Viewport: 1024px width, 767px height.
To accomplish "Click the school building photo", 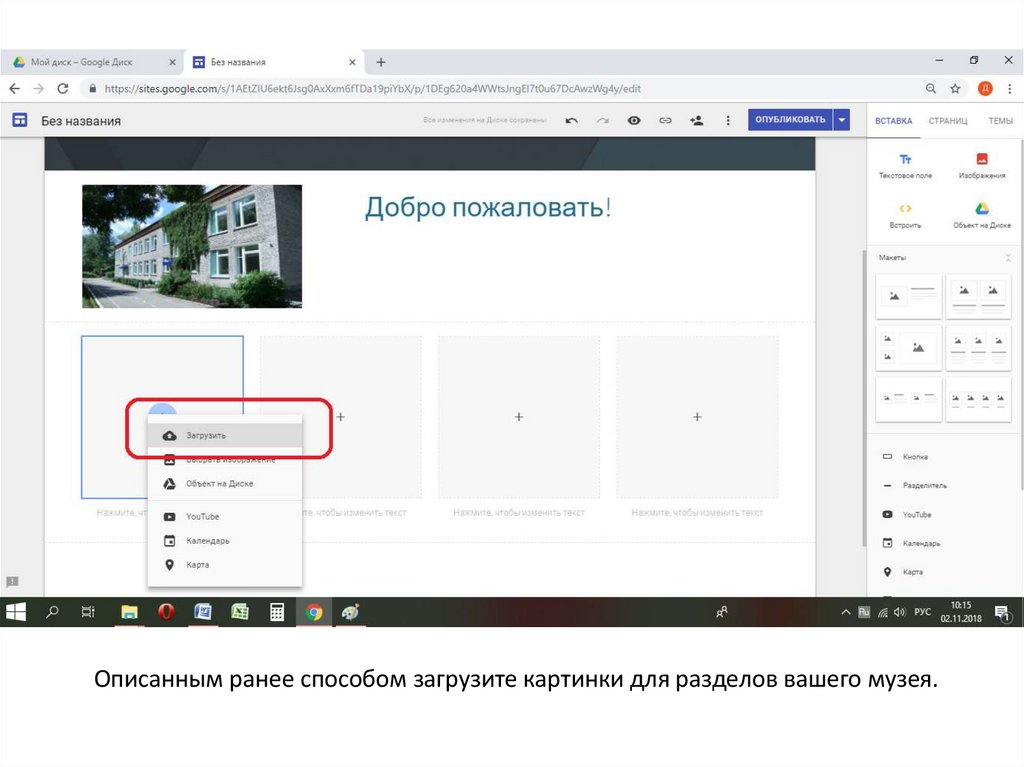I will point(192,246).
